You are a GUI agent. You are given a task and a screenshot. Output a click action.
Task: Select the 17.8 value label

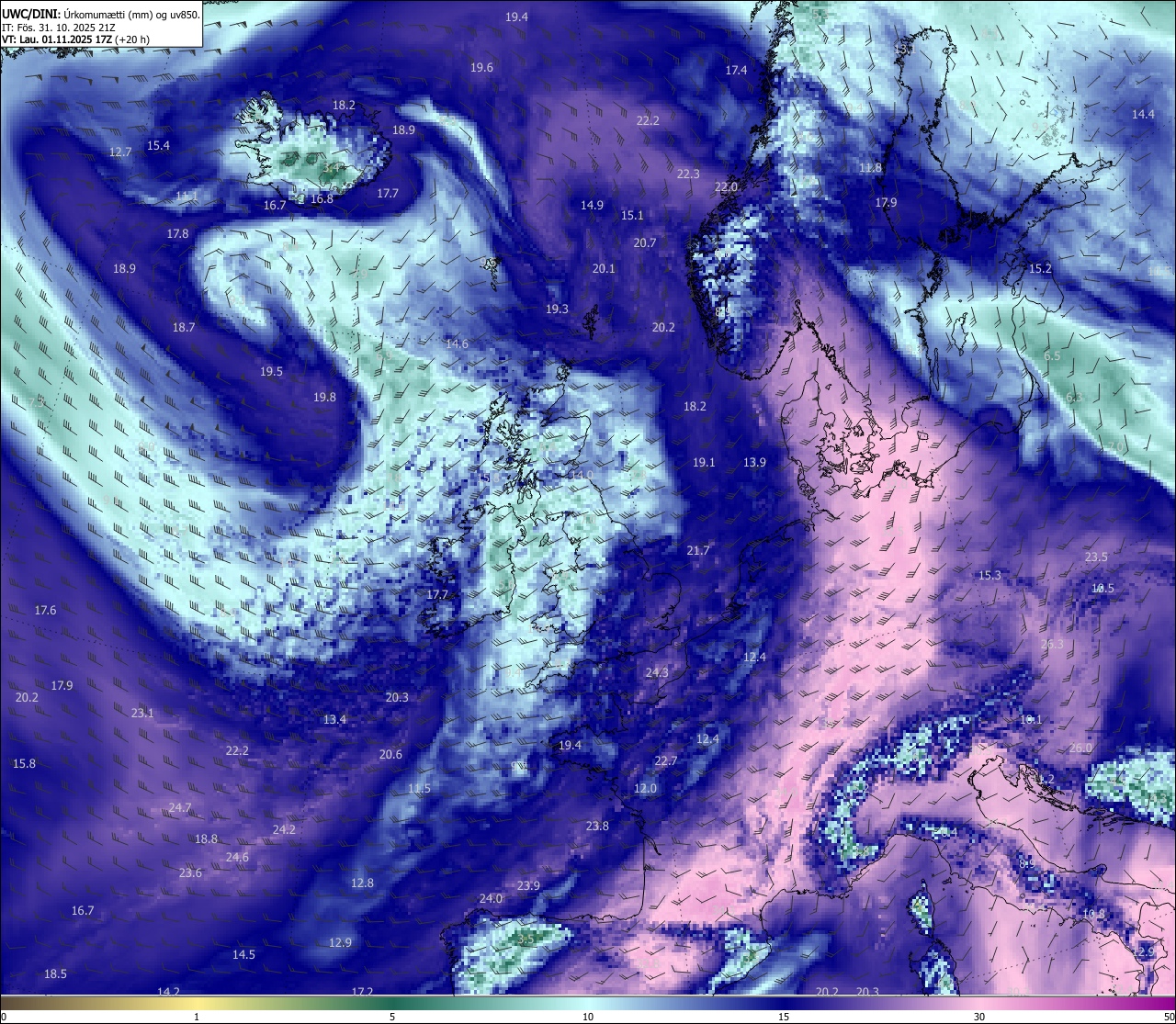coord(177,233)
